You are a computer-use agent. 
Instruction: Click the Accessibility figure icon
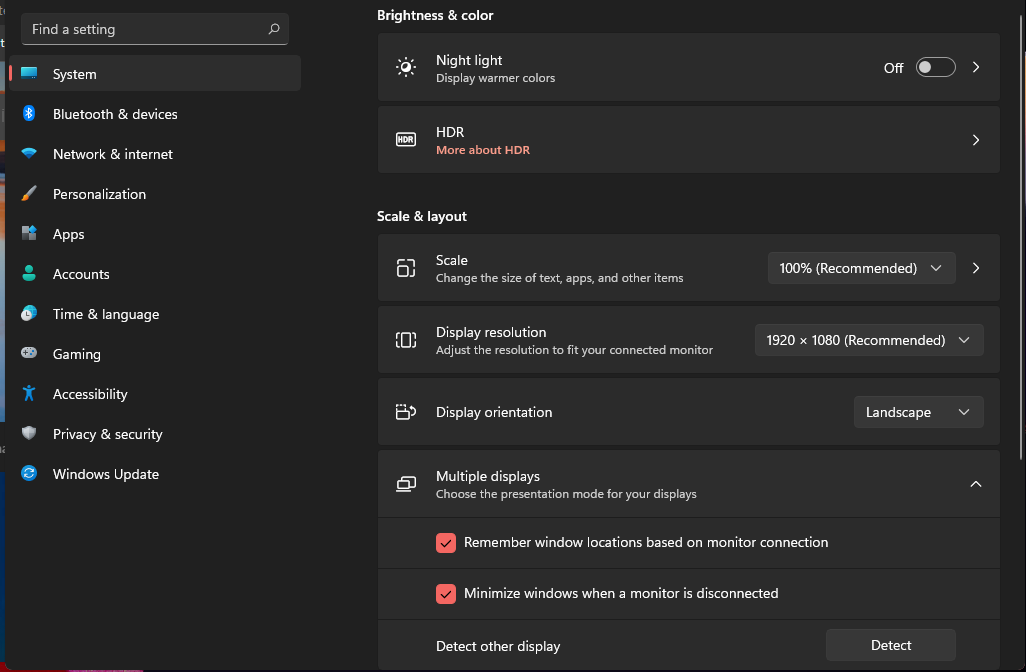coord(29,394)
